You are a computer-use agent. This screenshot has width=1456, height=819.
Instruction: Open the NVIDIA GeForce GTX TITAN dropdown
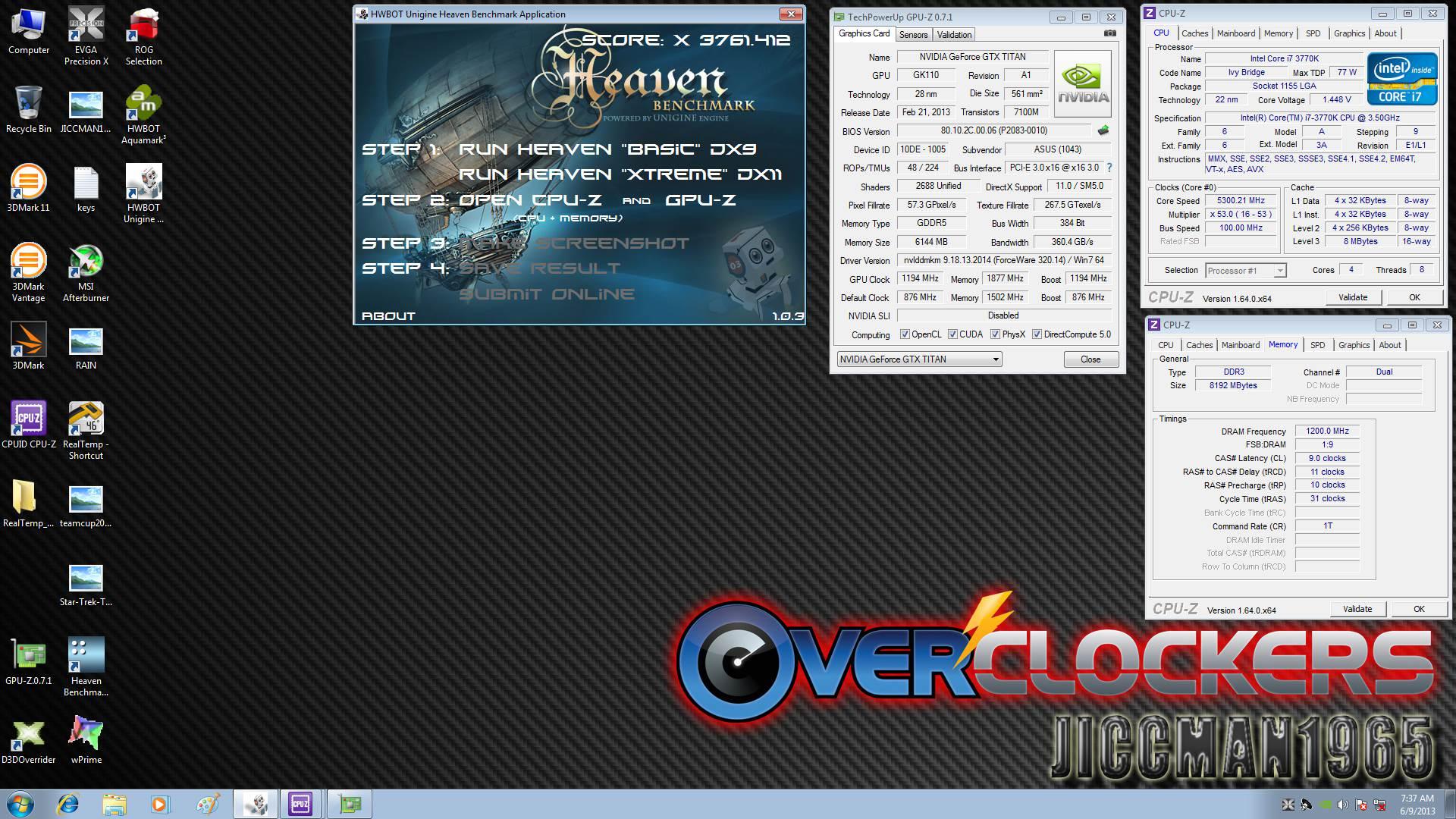[919, 359]
